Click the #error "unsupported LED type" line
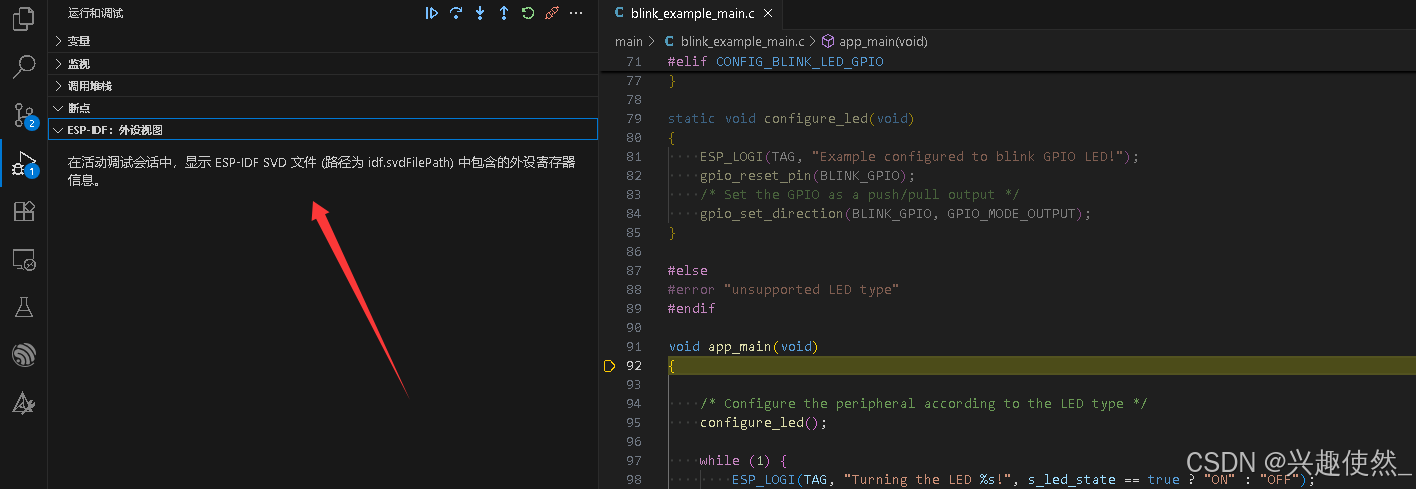 784,290
